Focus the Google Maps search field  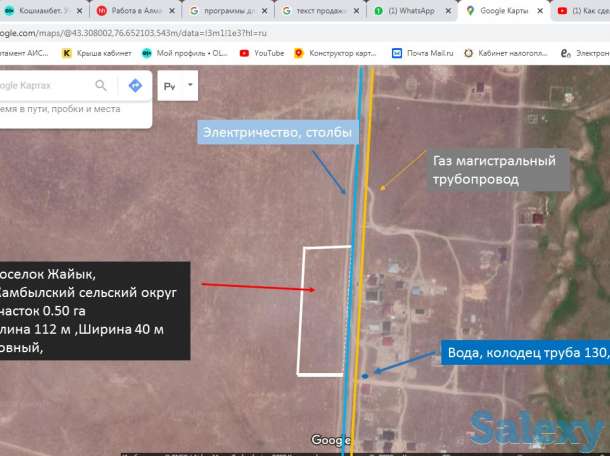pyautogui.click(x=45, y=85)
